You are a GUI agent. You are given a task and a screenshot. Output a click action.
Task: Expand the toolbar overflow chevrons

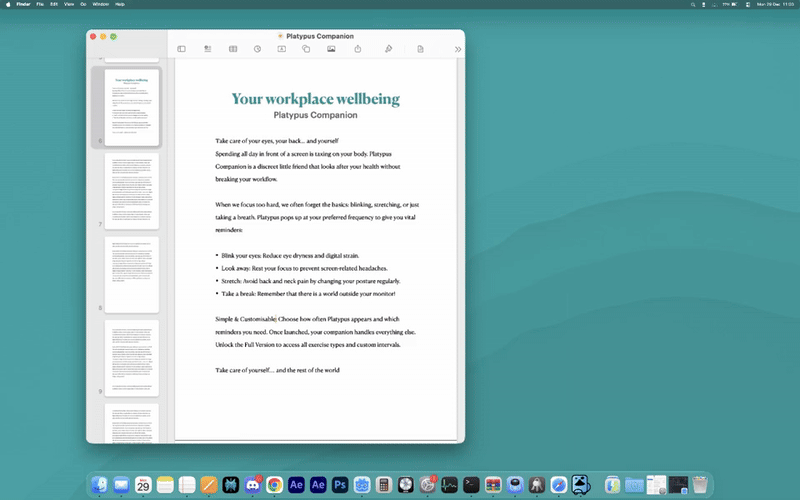(x=457, y=49)
